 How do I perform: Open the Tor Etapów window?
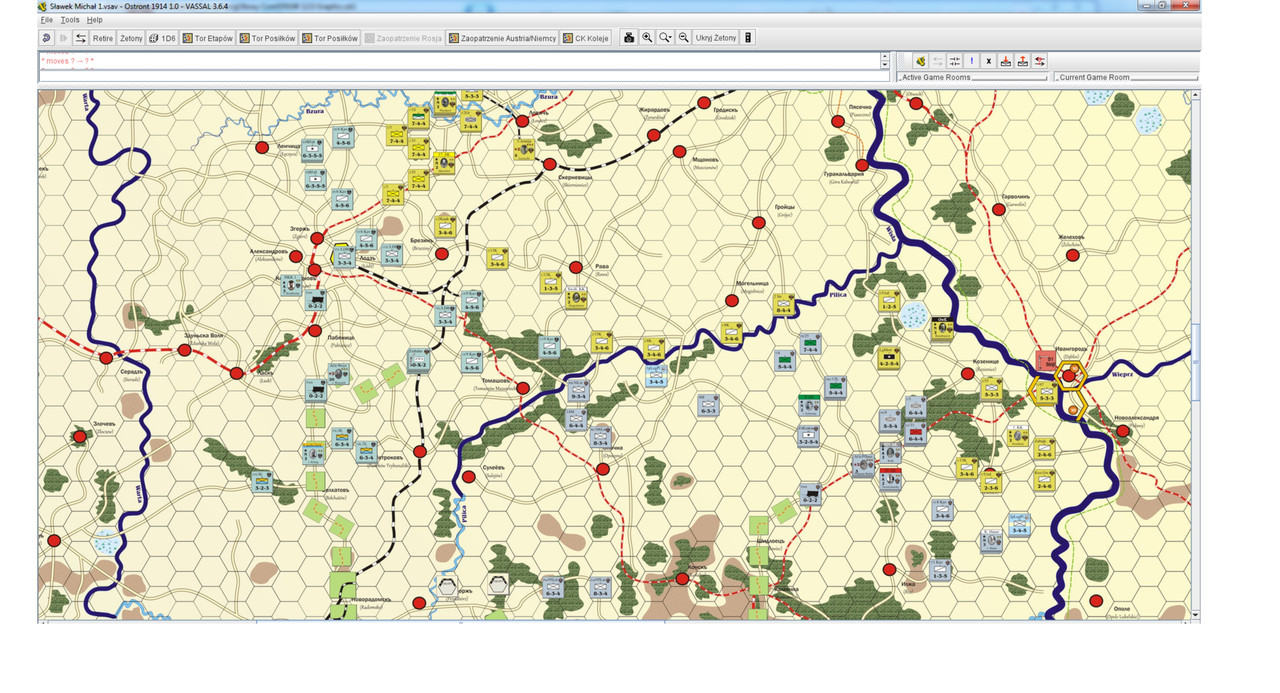[207, 38]
